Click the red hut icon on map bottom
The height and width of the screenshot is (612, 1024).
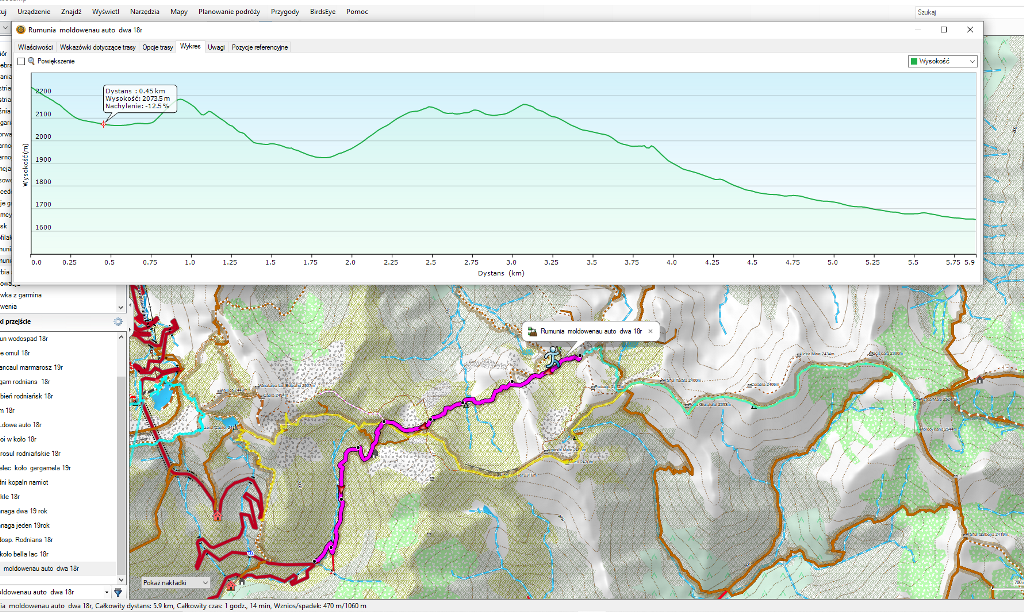point(231,582)
